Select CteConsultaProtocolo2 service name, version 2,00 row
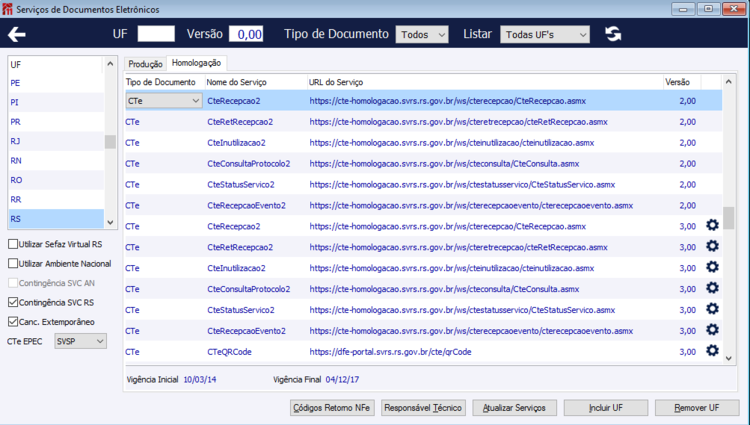This screenshot has height=425, width=750. (249, 163)
